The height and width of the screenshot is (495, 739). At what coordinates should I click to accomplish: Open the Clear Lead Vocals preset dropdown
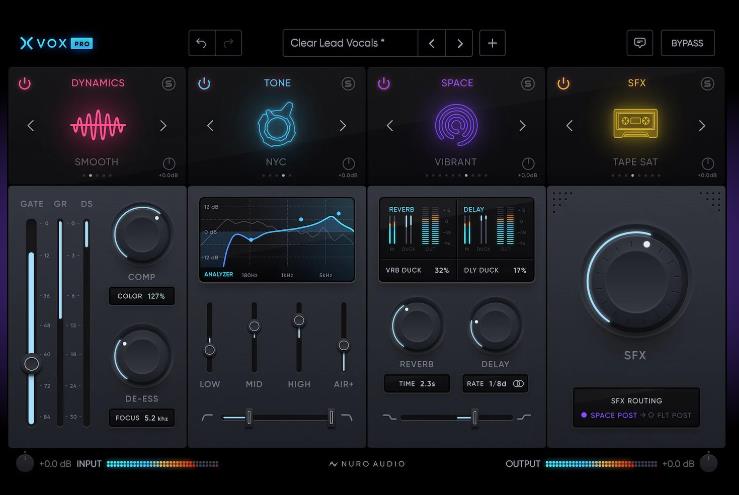coord(349,43)
